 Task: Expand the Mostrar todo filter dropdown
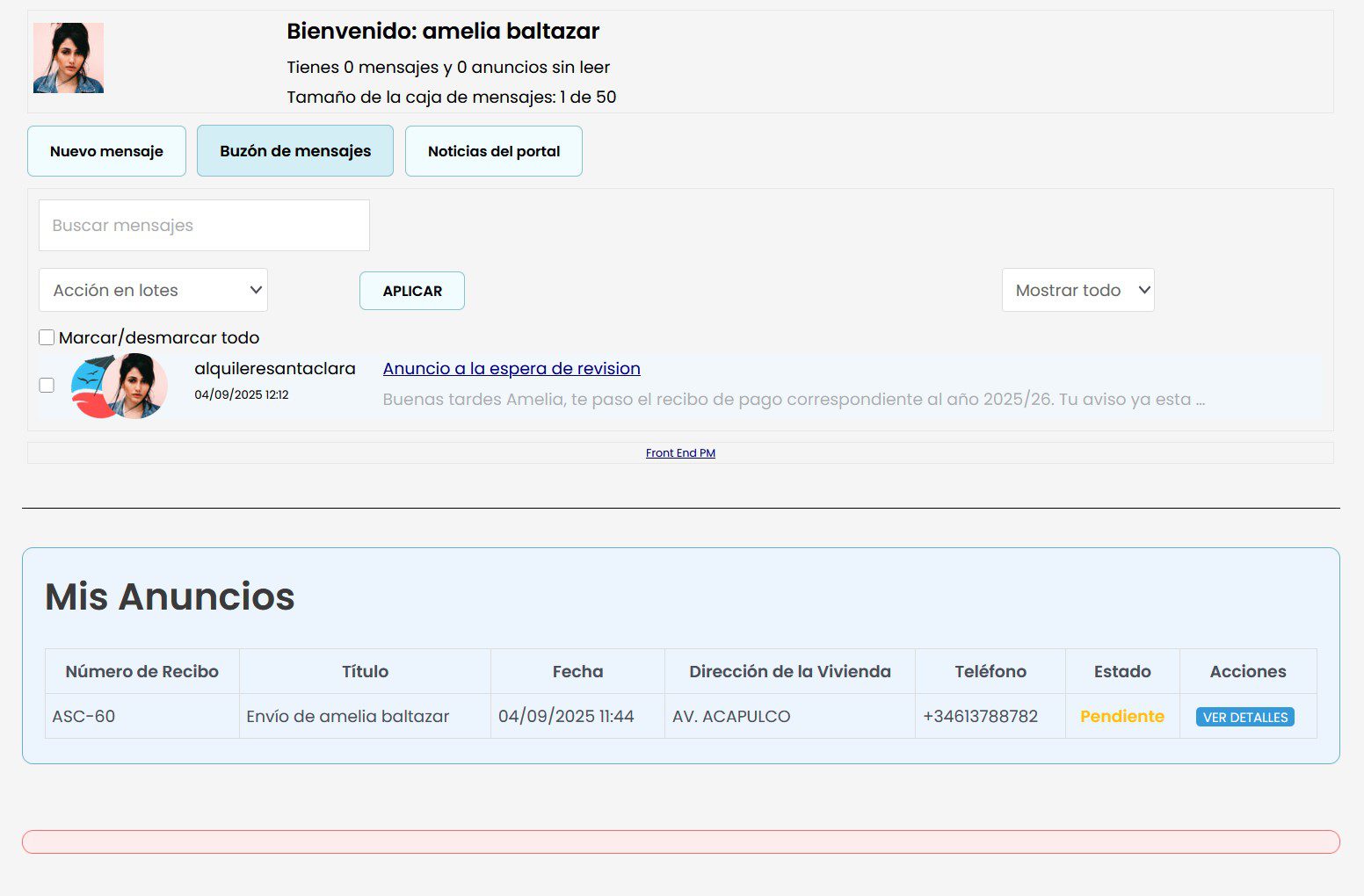point(1077,290)
